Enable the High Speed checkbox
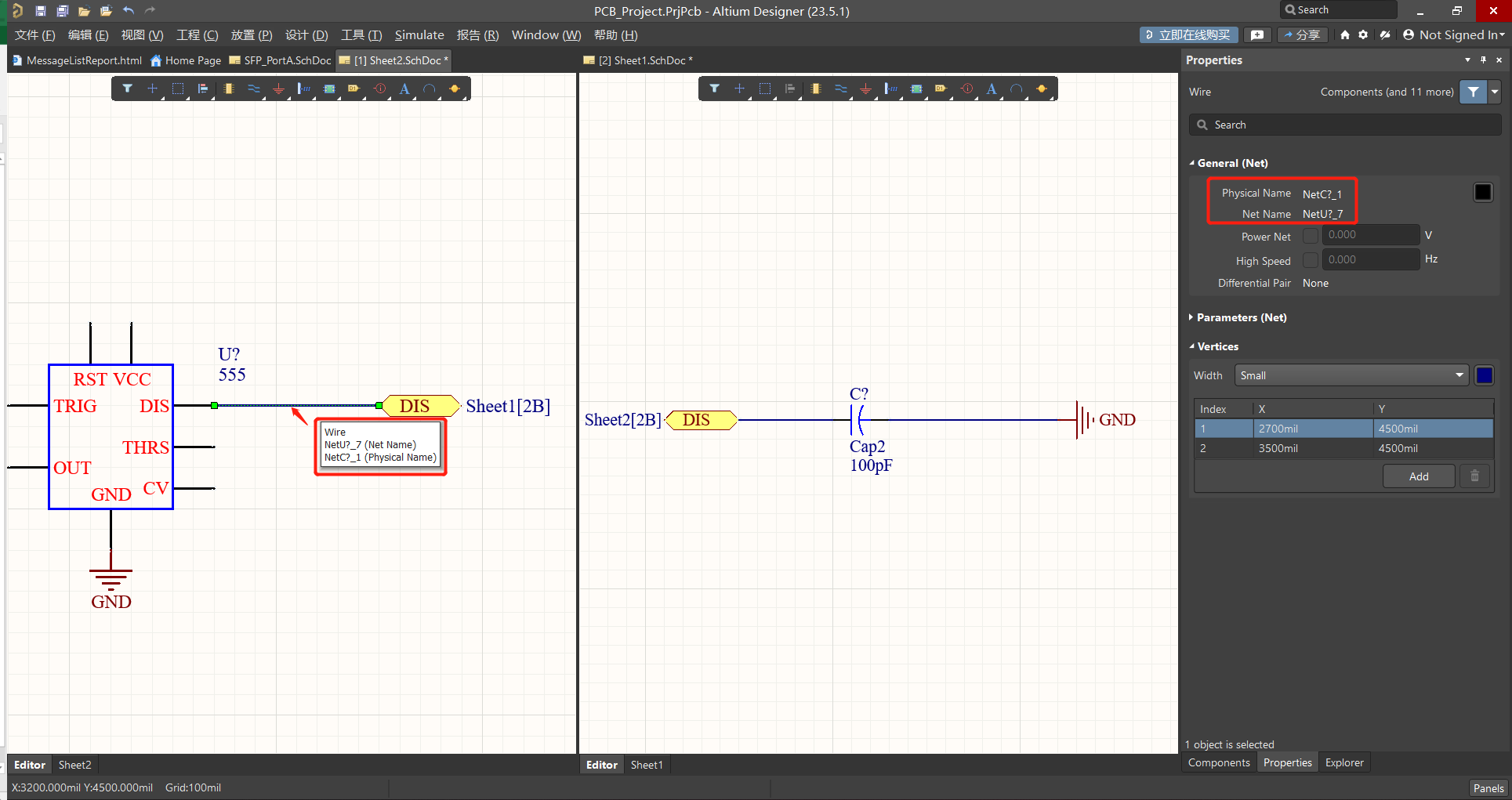Viewport: 1512px width, 800px height. [1310, 260]
